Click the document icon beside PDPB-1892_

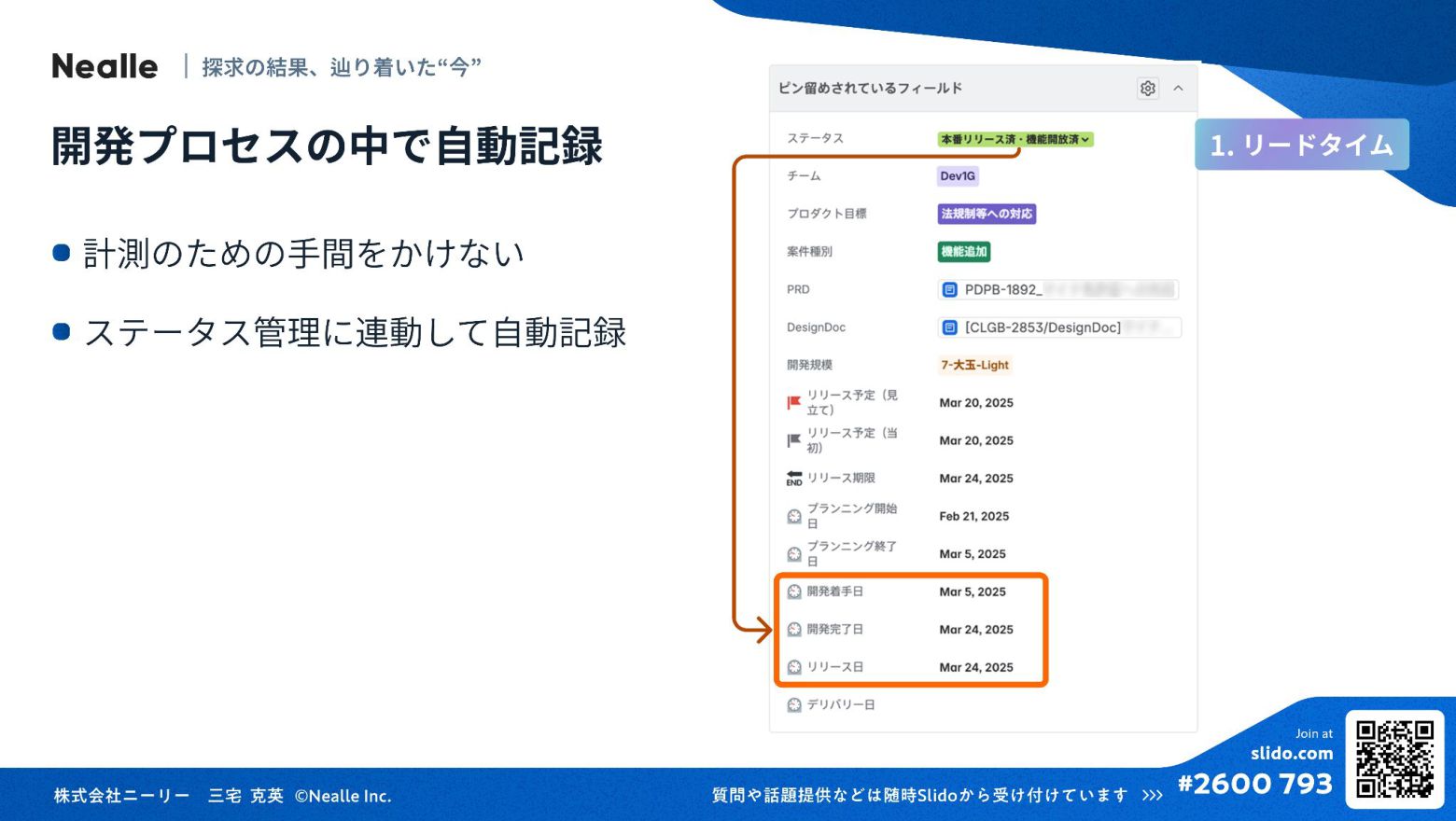(949, 289)
